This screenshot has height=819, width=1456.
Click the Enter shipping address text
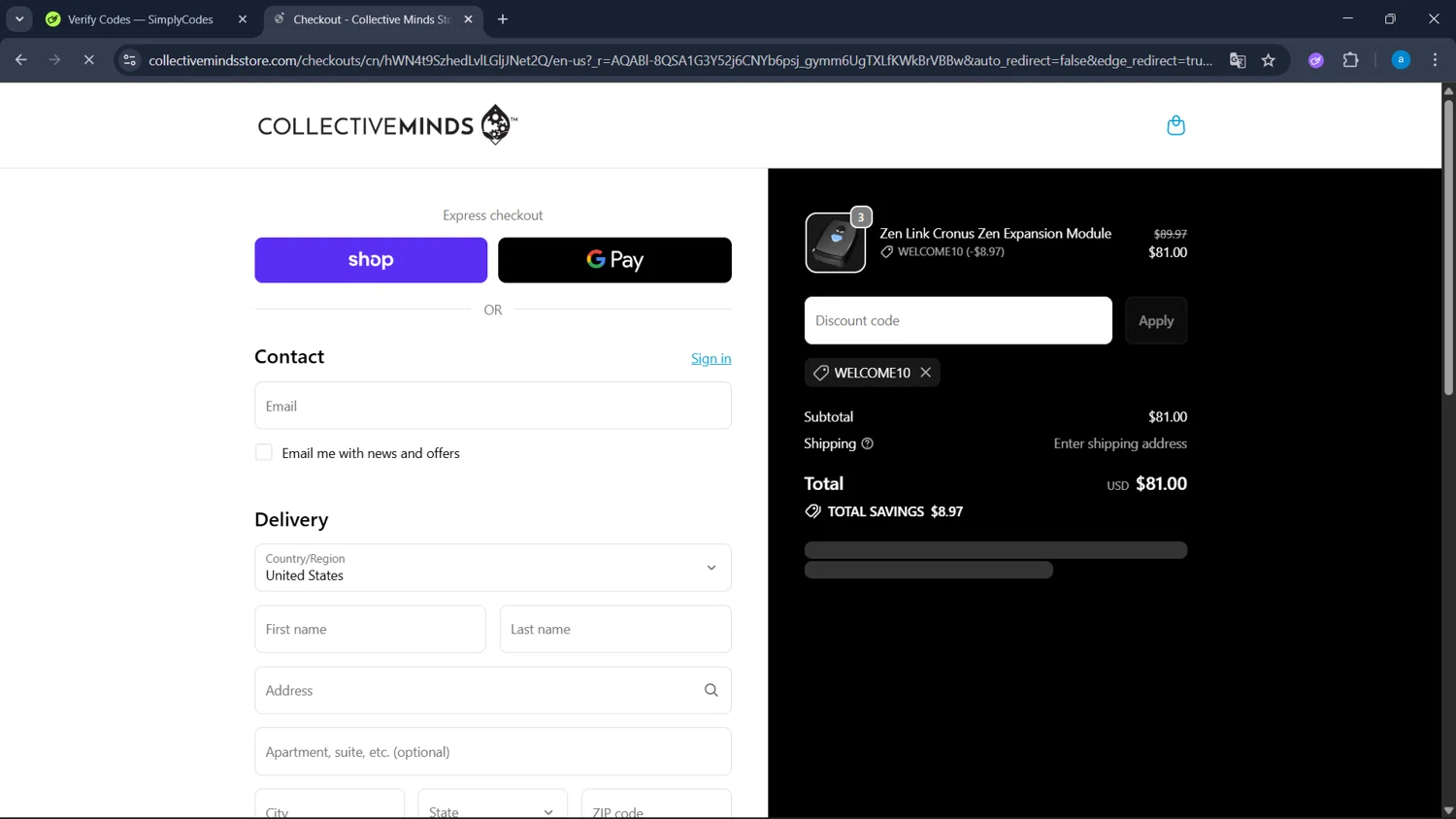click(x=1120, y=443)
